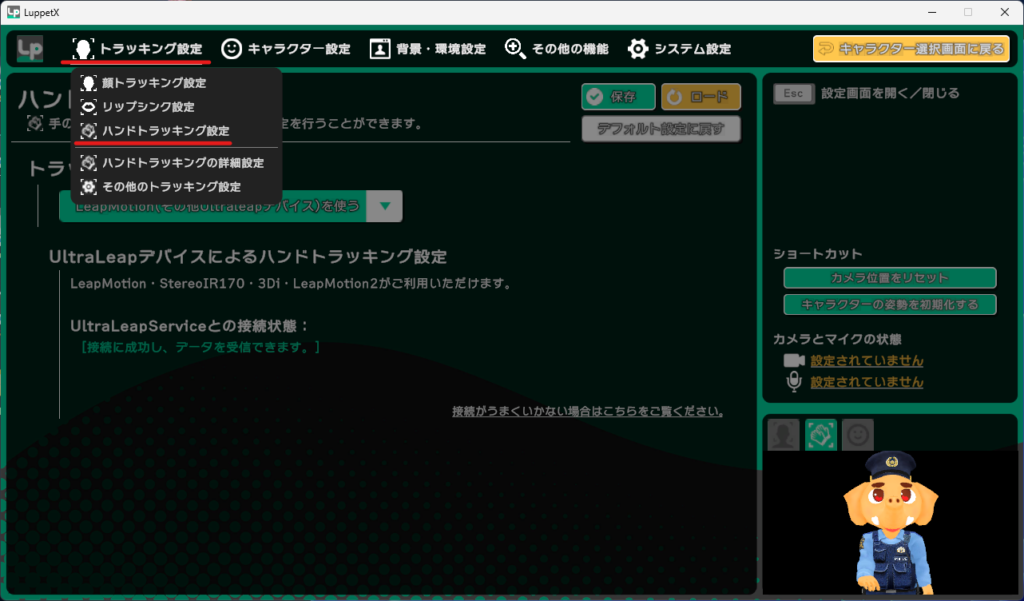Click the picture icon beside 背景・環境設定
The image size is (1024, 601).
tap(380, 47)
